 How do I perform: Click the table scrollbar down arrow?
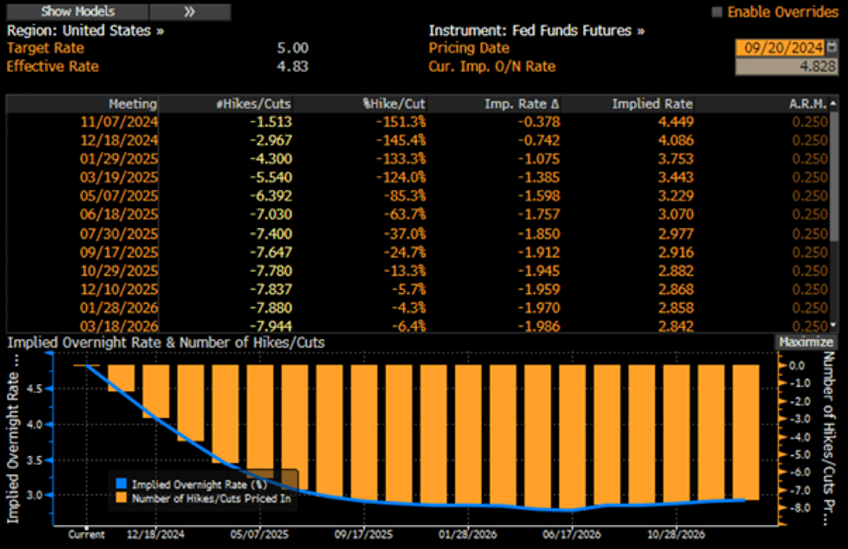tap(833, 325)
